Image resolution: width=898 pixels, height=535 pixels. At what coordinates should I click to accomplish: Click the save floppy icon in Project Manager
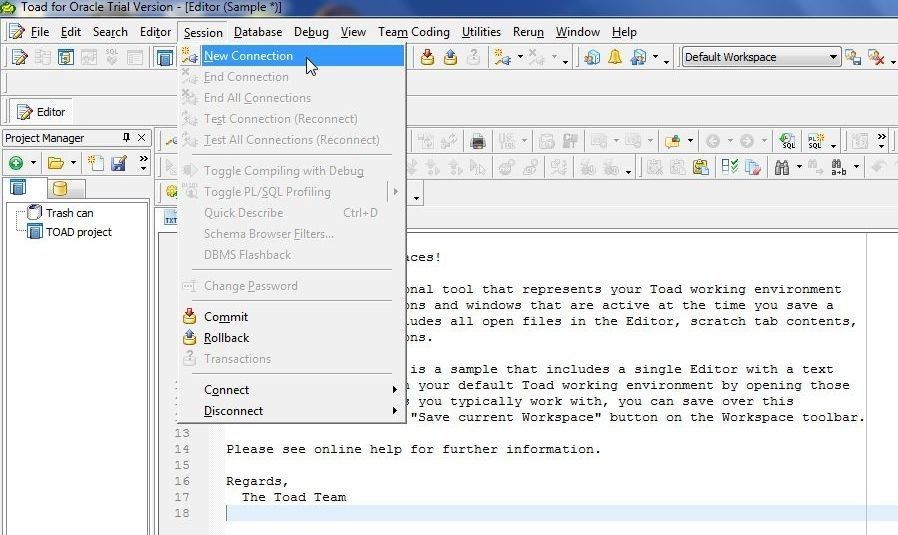pyautogui.click(x=119, y=163)
